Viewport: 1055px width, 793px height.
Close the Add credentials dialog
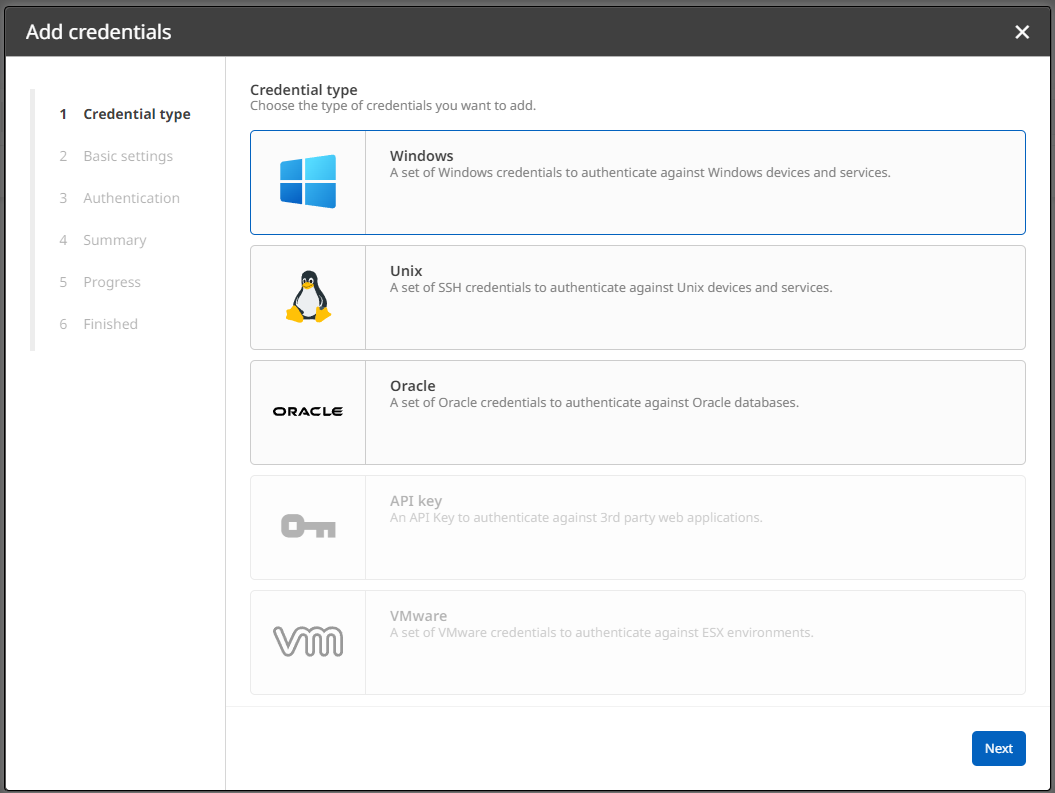pos(1022,32)
